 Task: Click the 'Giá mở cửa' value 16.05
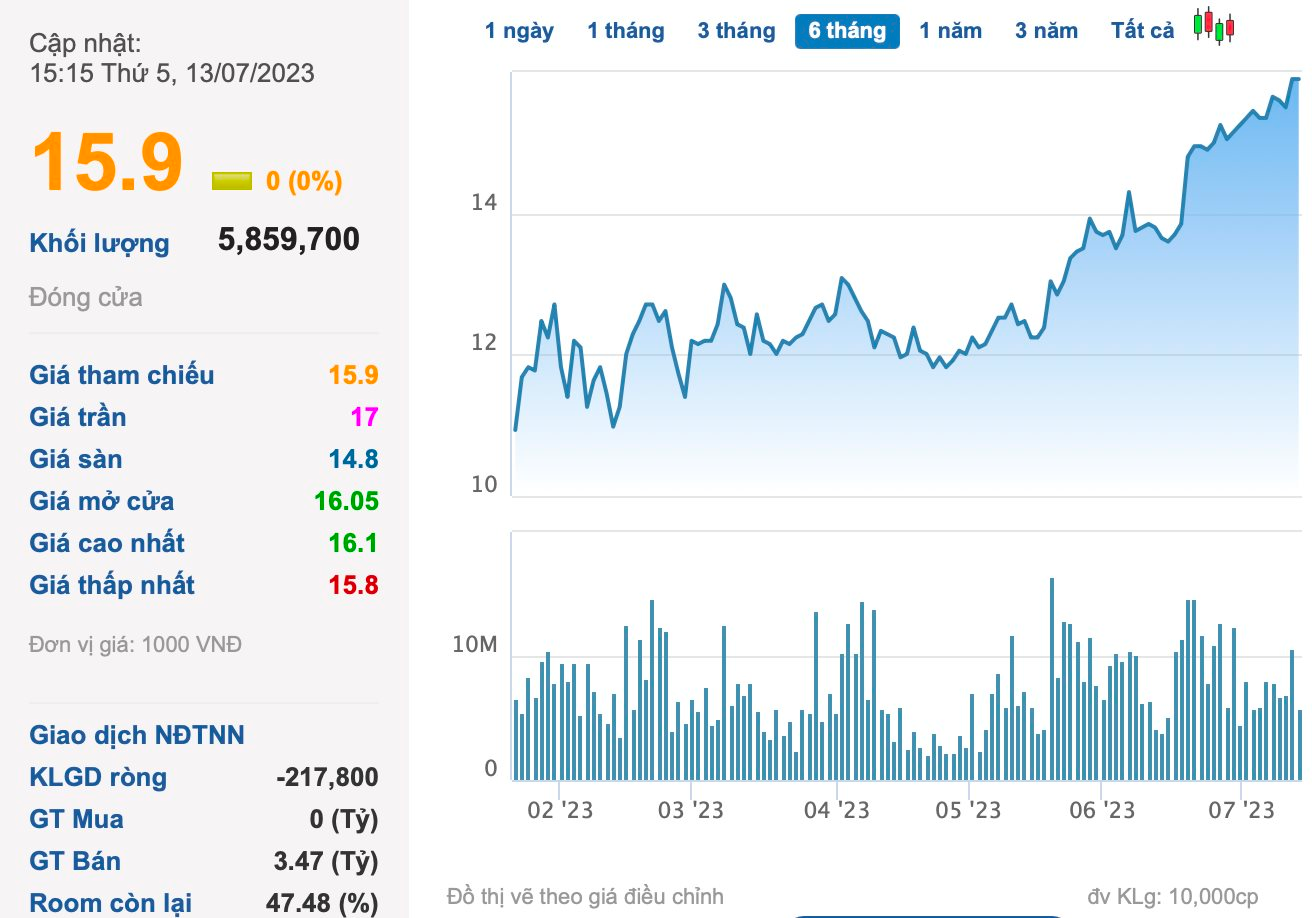pos(347,501)
